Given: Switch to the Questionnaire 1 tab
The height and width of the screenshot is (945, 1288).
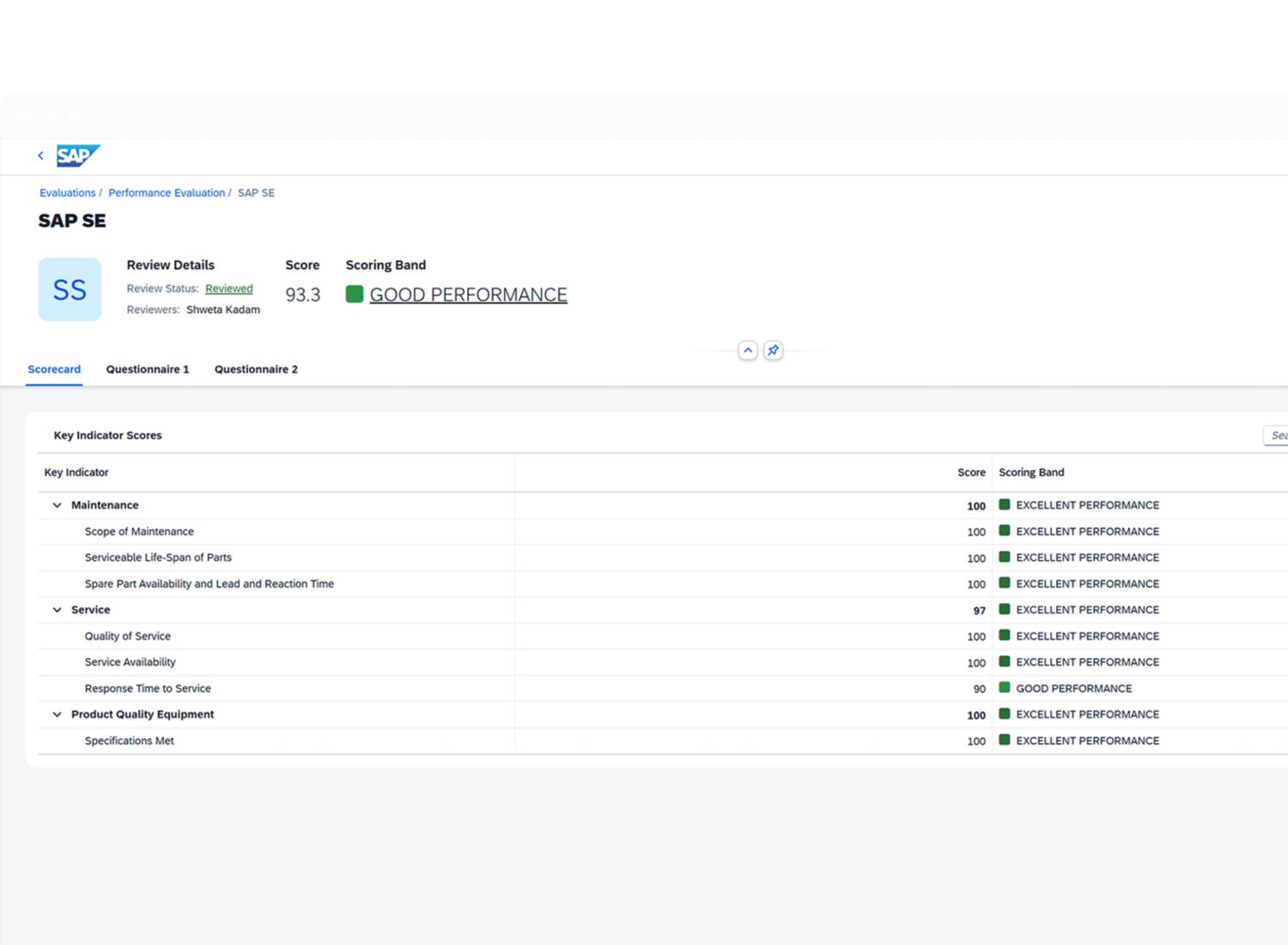Looking at the screenshot, I should (x=148, y=369).
